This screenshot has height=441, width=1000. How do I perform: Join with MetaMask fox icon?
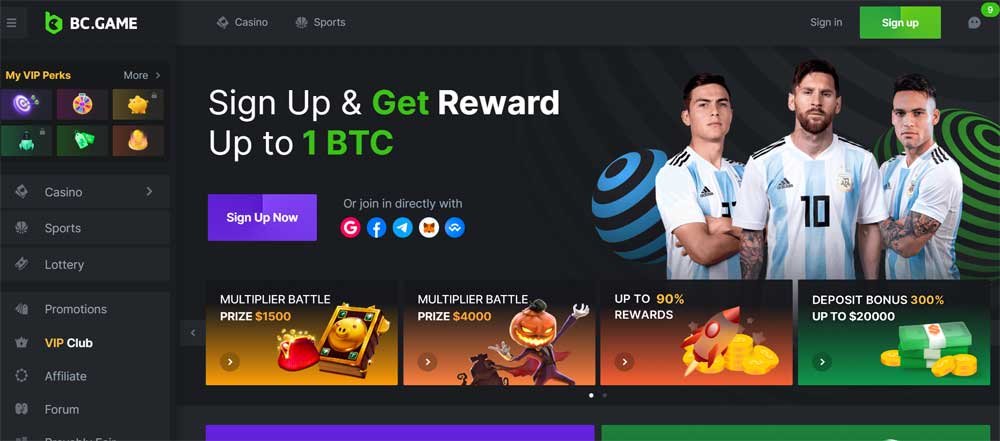point(429,227)
